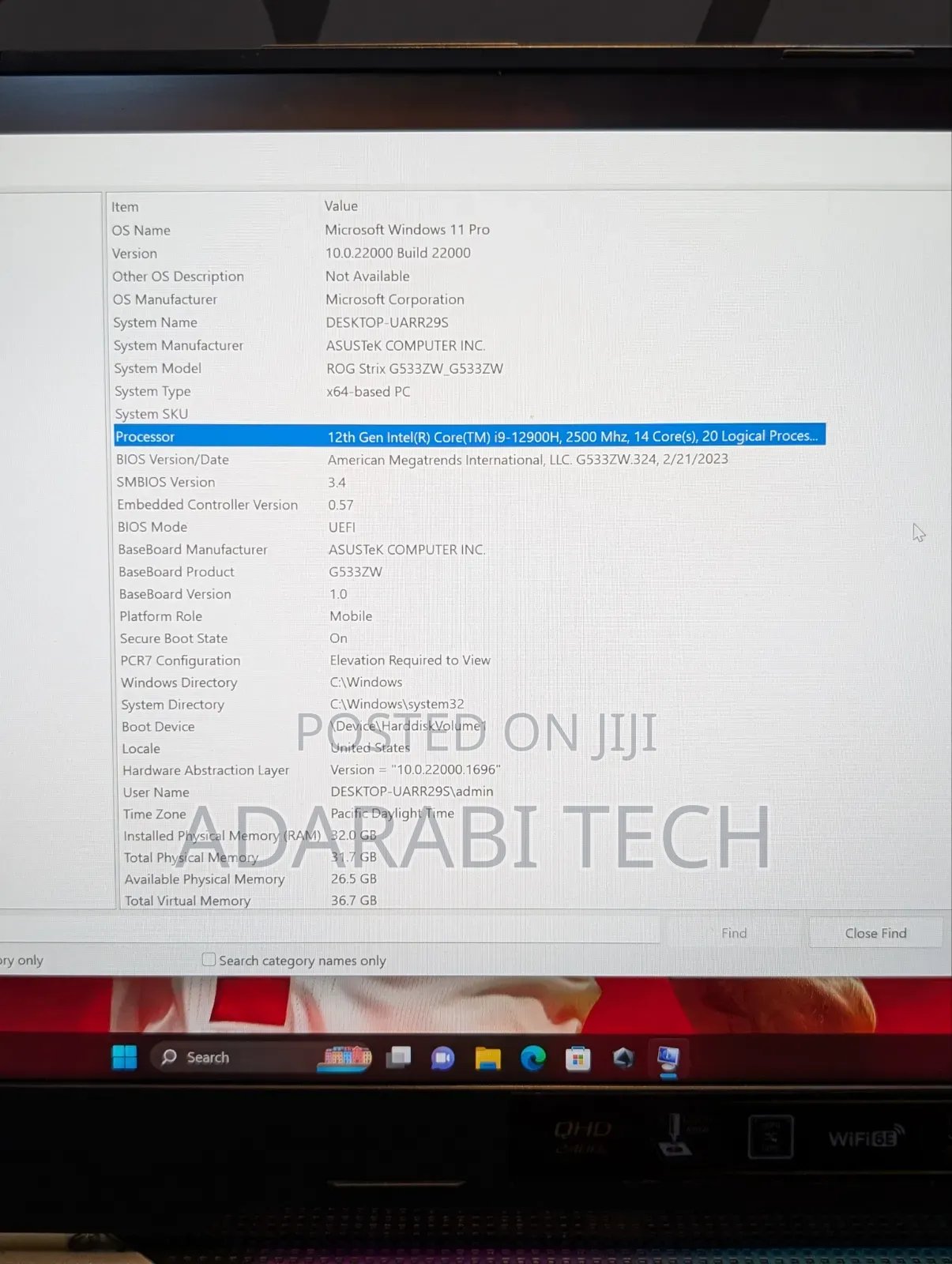The height and width of the screenshot is (1264, 952).
Task: Select the OS Manufacturer row
Action: point(468,299)
